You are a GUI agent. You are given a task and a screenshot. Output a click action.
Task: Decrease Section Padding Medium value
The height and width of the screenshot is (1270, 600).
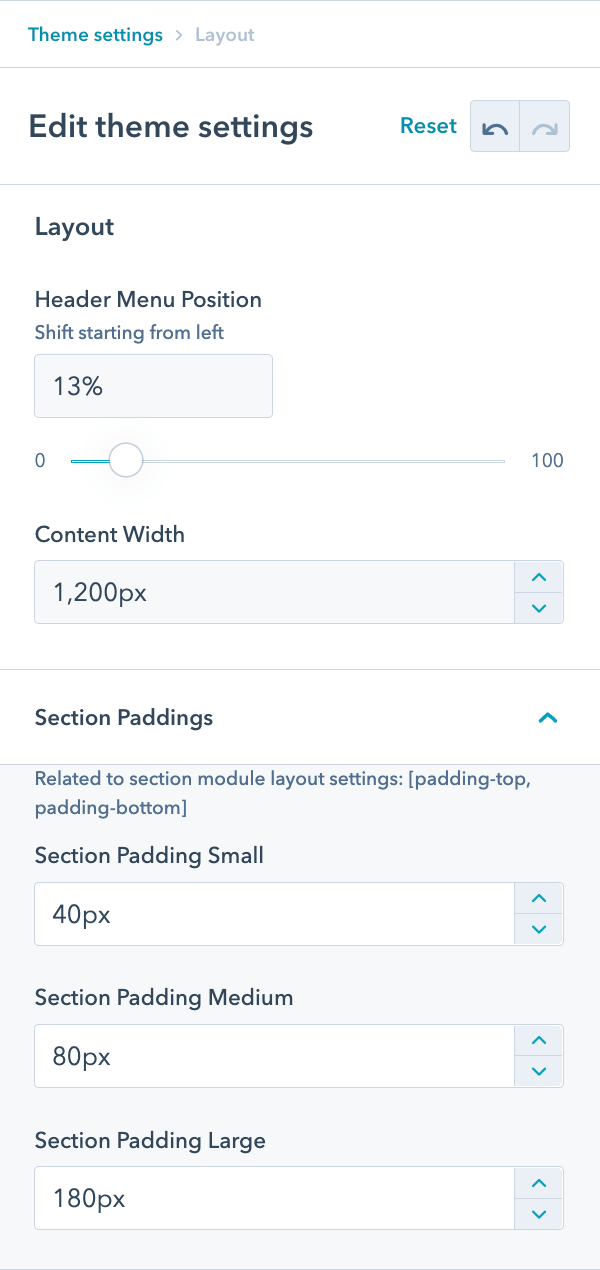(x=538, y=1071)
